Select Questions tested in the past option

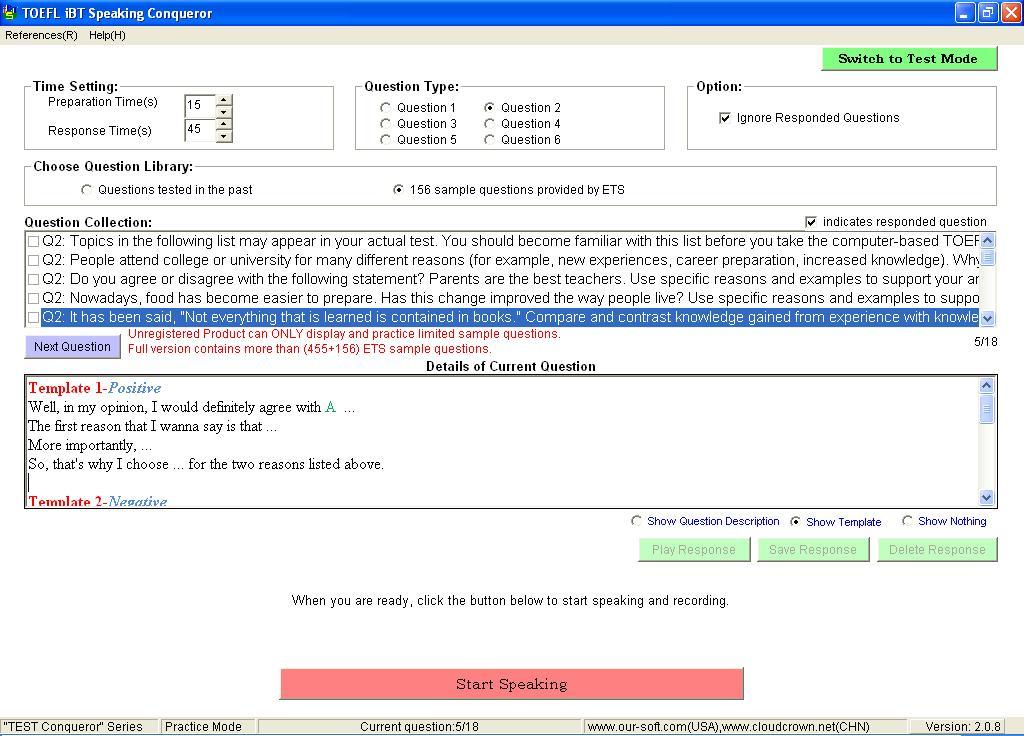tap(87, 189)
